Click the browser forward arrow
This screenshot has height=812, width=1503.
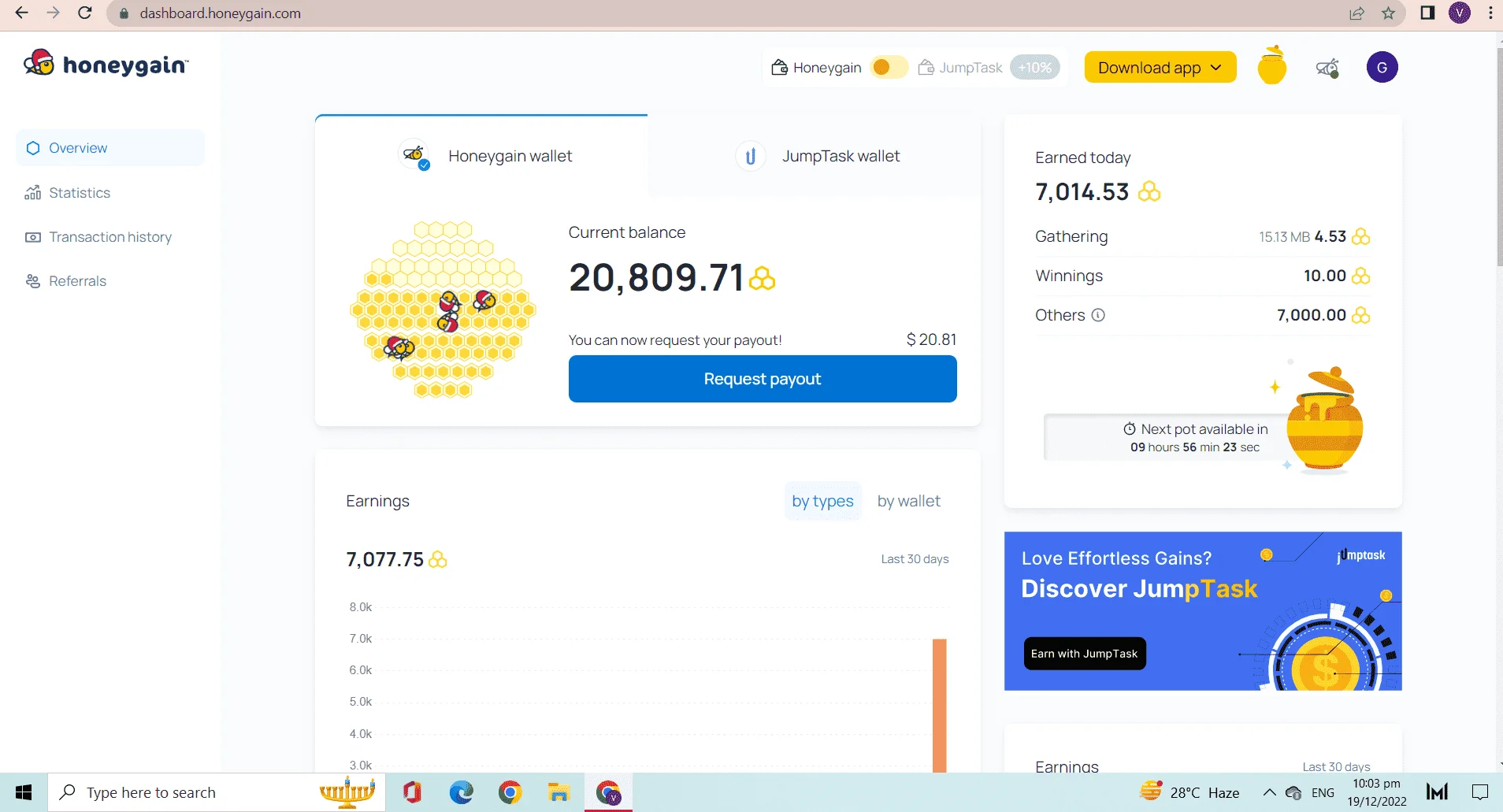tap(53, 13)
